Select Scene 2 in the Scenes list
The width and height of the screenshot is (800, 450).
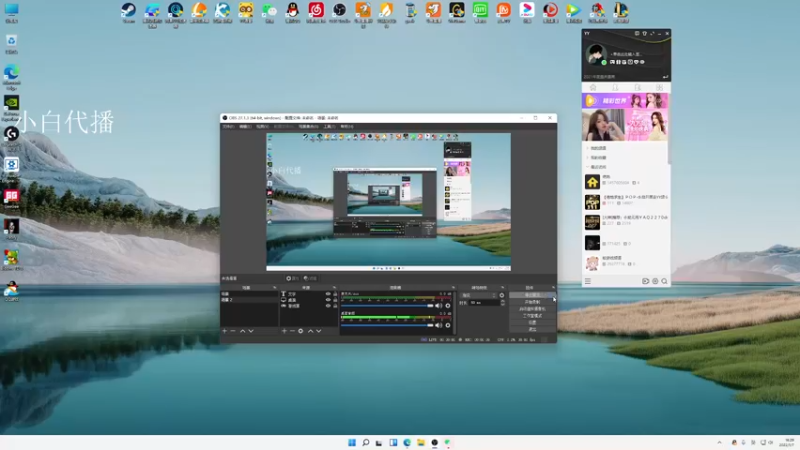click(249, 300)
